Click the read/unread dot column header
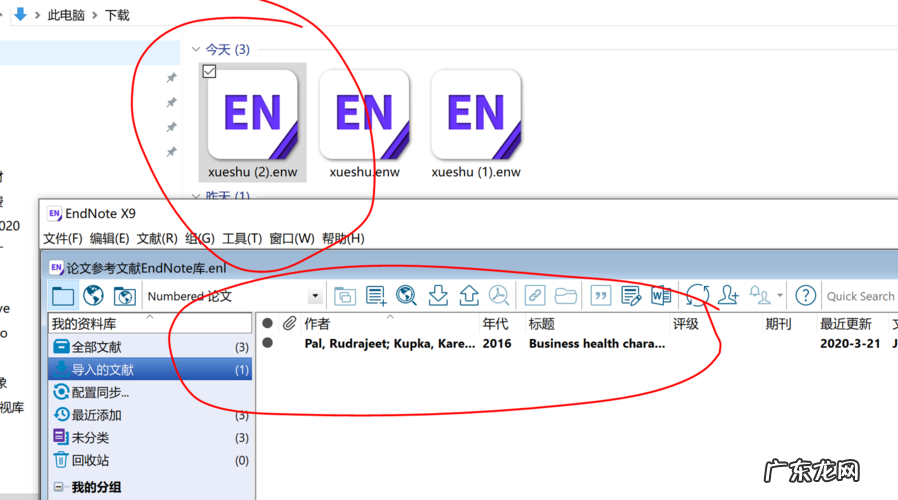 point(267,324)
